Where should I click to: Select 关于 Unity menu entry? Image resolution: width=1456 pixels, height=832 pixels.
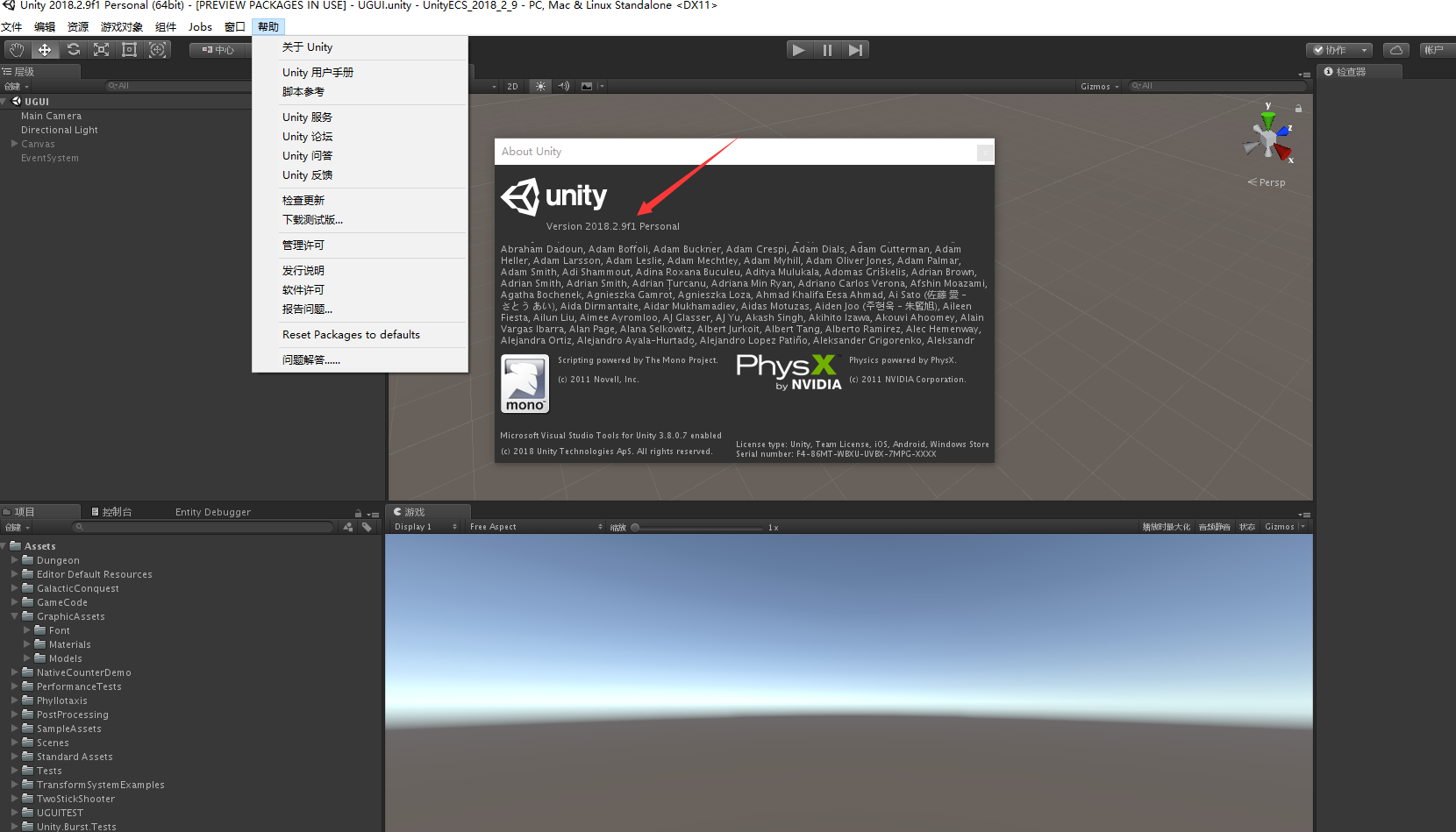coord(360,47)
